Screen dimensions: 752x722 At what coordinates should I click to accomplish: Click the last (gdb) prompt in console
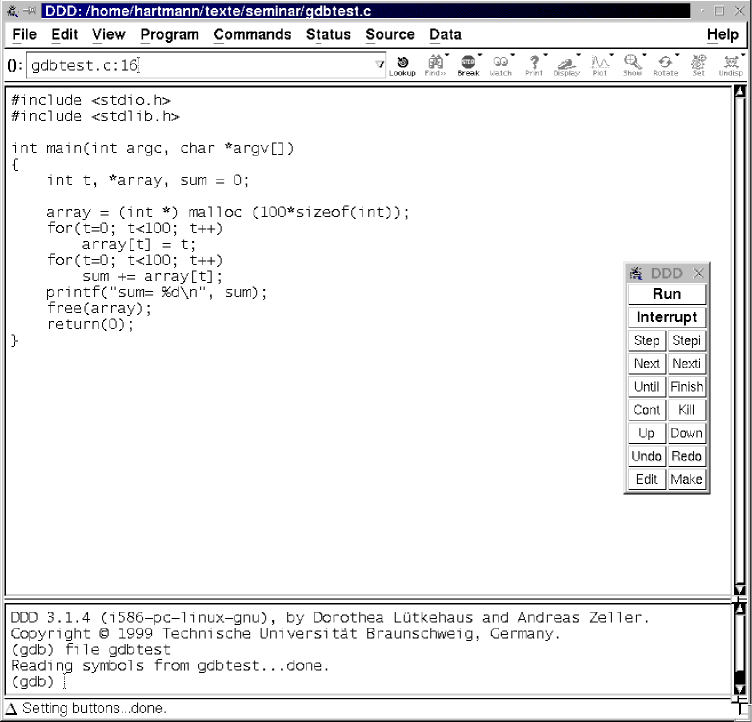(x=32, y=682)
